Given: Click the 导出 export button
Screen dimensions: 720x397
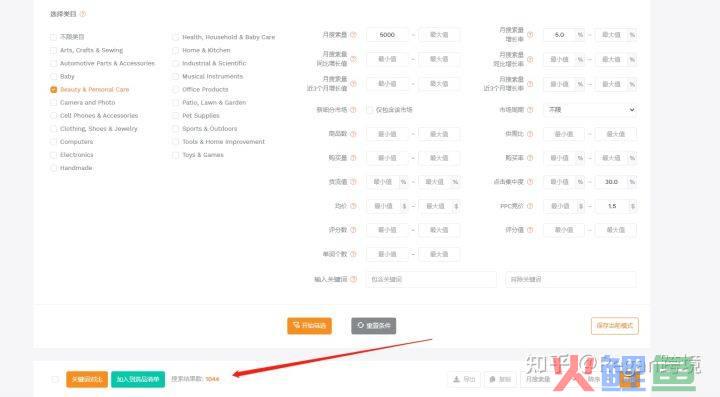Looking at the screenshot, I should (464, 379).
